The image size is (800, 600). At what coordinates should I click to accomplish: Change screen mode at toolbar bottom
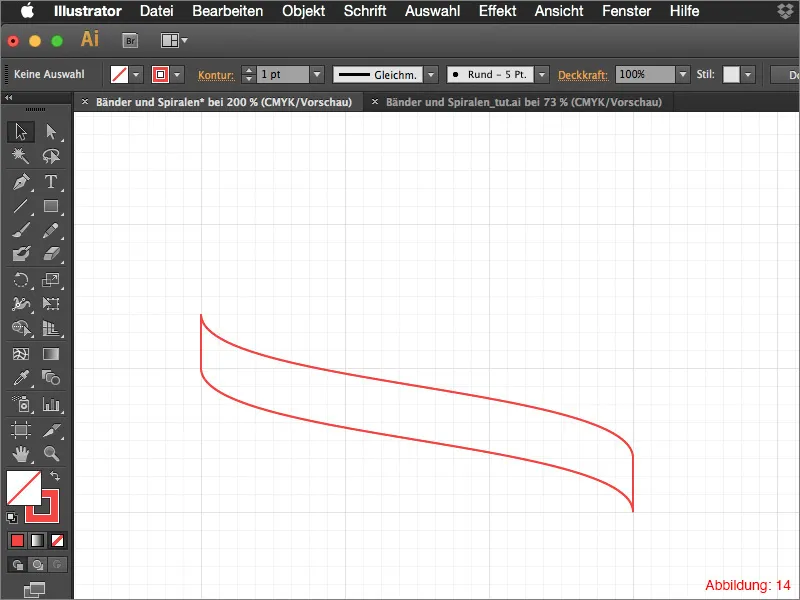coord(35,590)
